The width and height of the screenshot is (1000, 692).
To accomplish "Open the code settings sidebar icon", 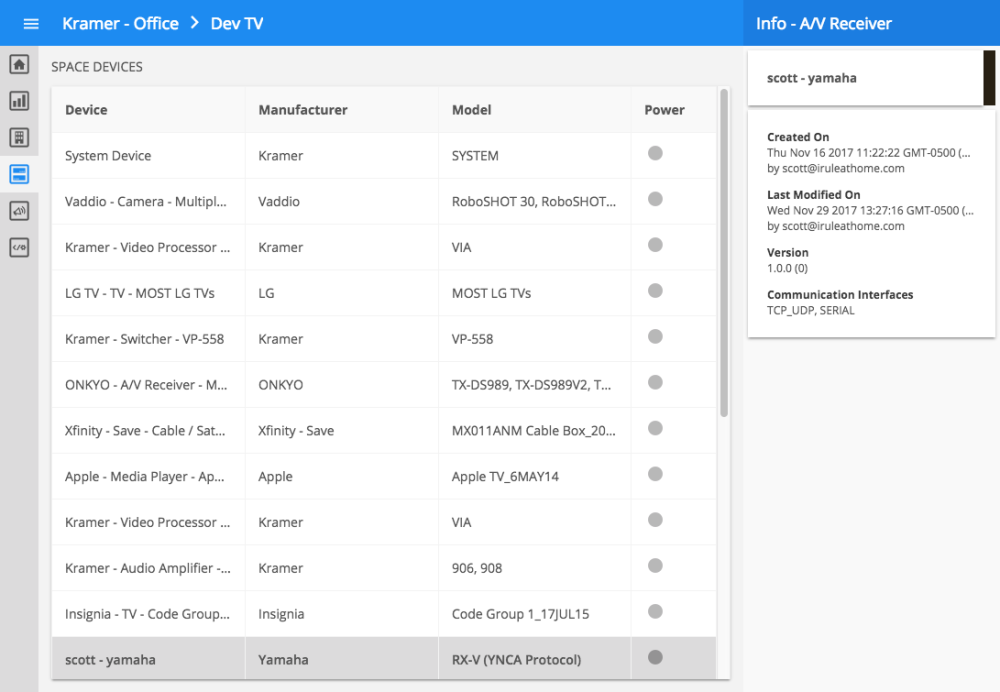I will click(x=19, y=247).
